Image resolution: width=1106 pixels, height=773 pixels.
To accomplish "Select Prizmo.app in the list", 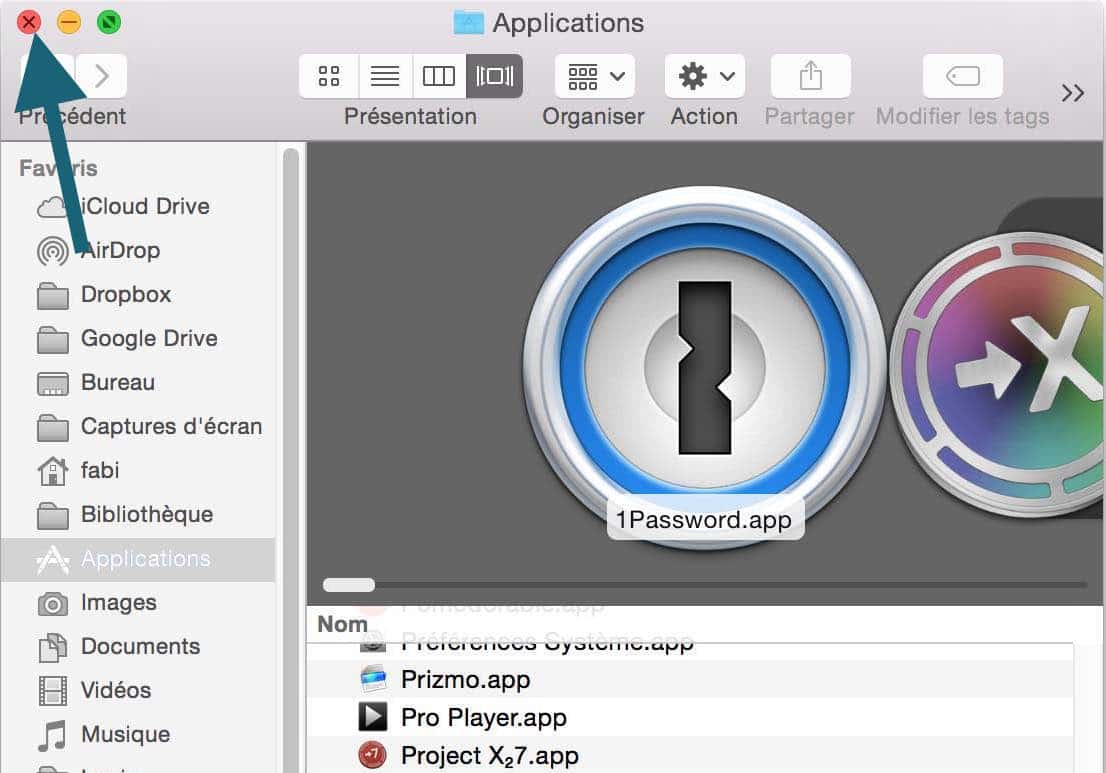I will [x=690, y=680].
